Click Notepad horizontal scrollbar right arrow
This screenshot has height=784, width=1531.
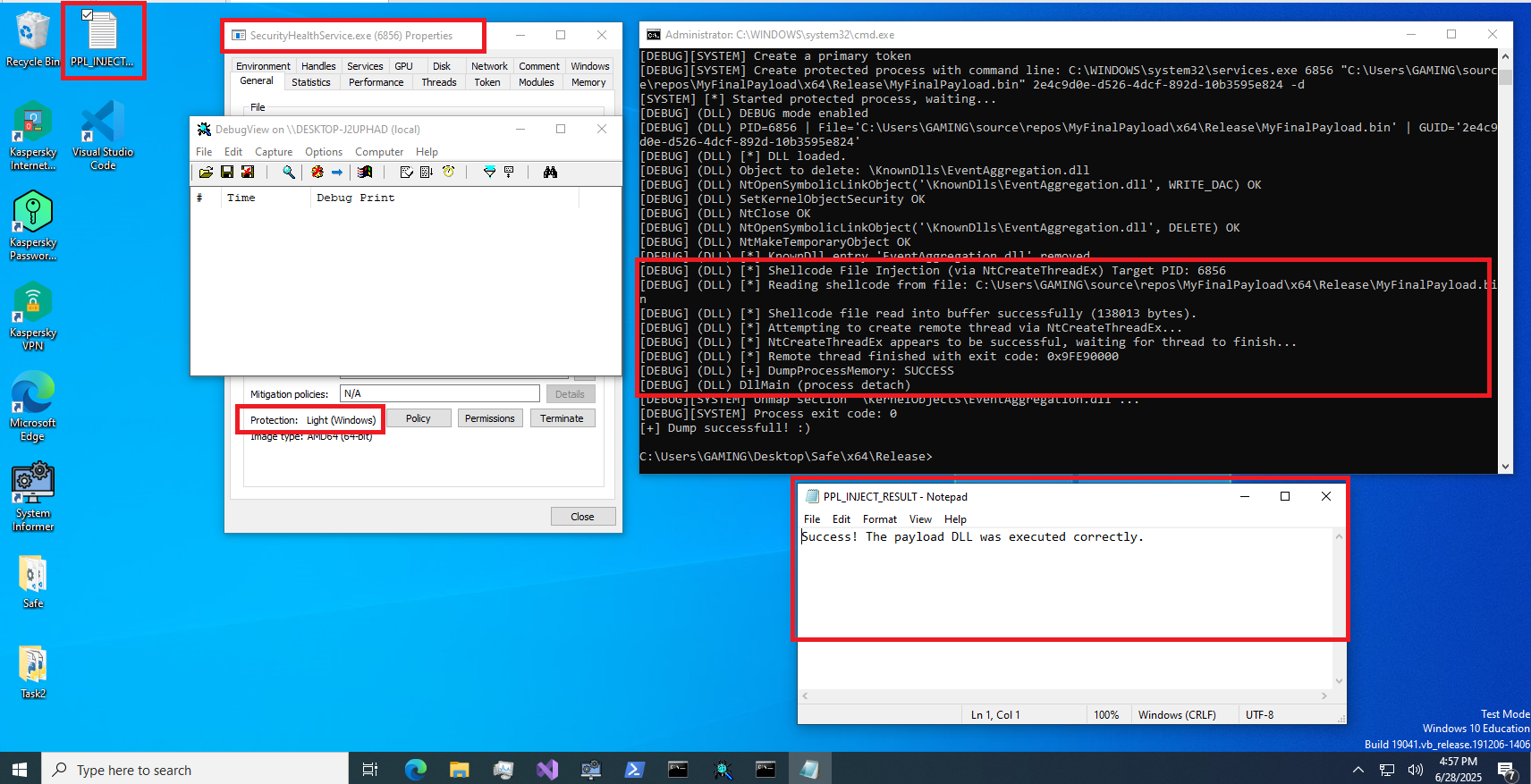(1324, 695)
